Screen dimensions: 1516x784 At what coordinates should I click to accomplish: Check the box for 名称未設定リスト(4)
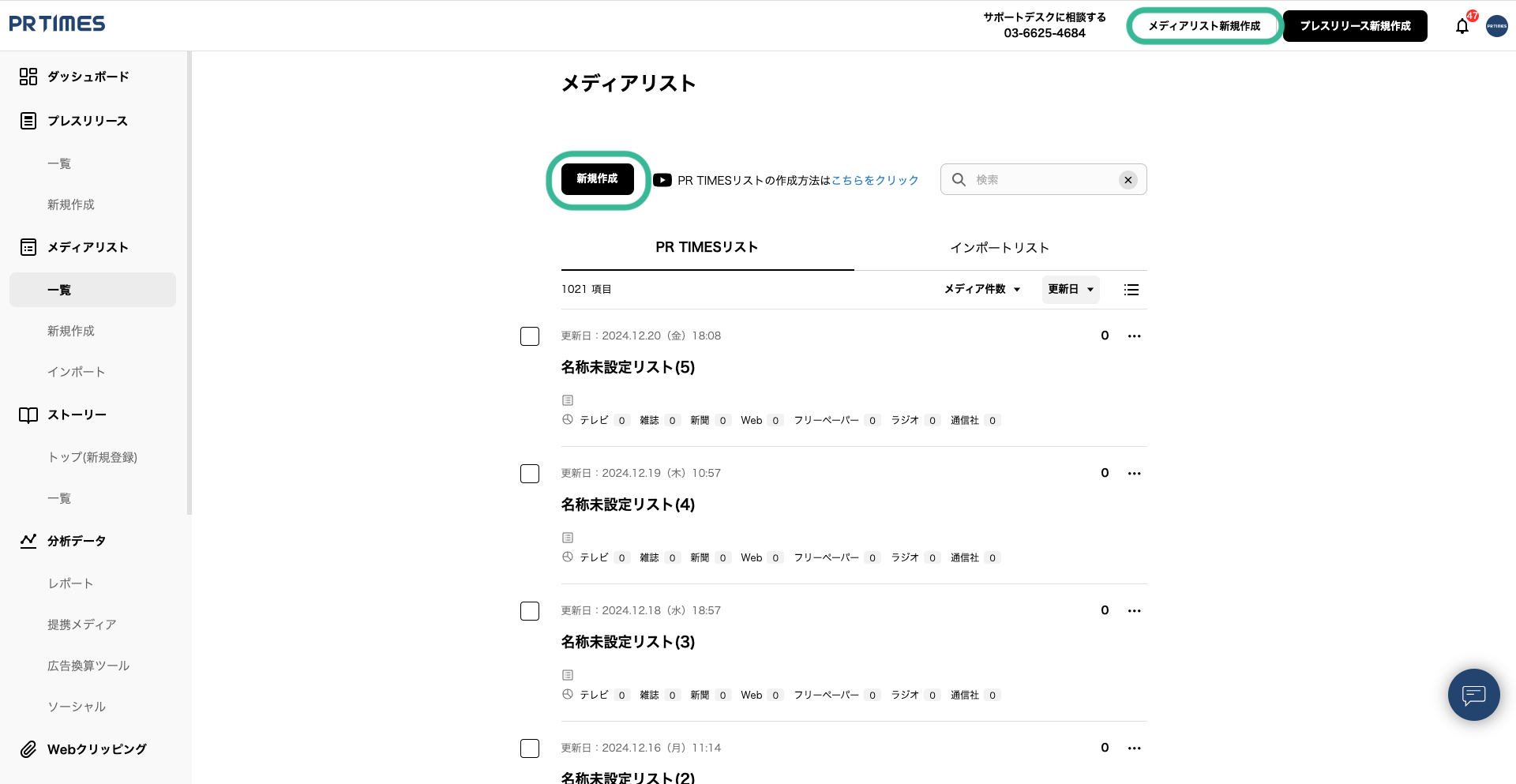530,474
